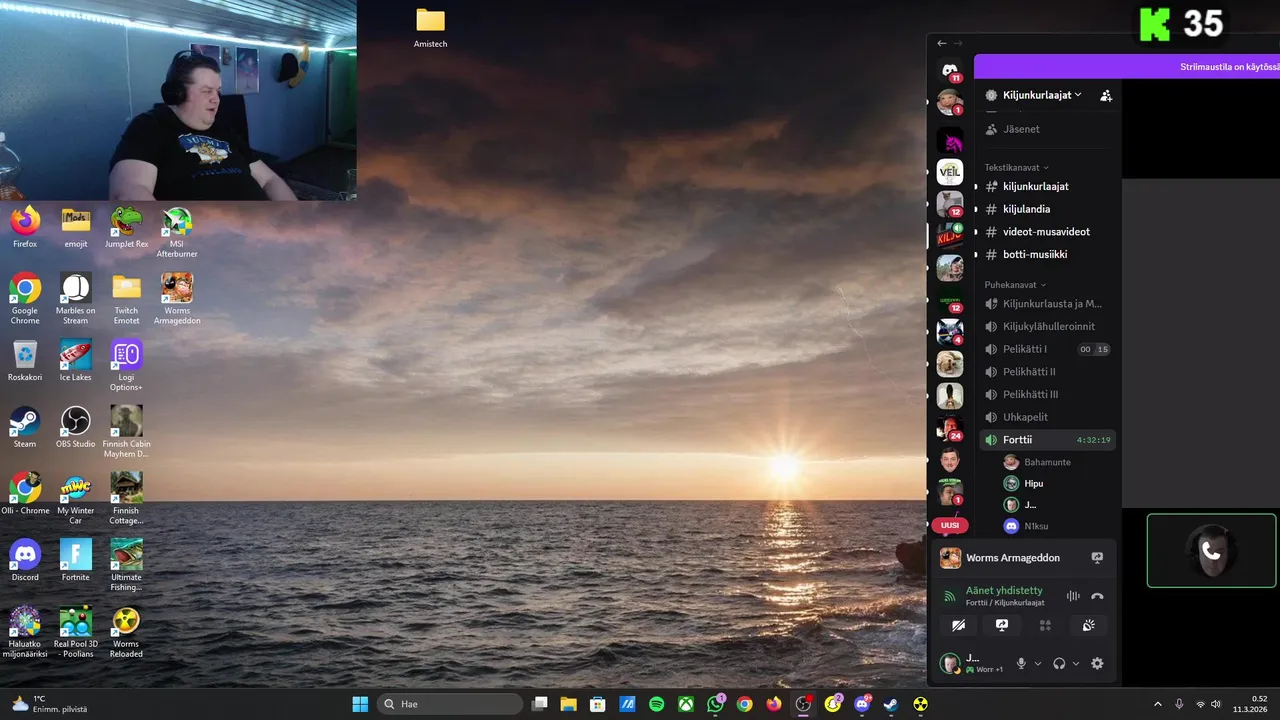Screen dimensions: 1280x720
Task: Open headphone output options arrow
Action: click(x=1076, y=663)
